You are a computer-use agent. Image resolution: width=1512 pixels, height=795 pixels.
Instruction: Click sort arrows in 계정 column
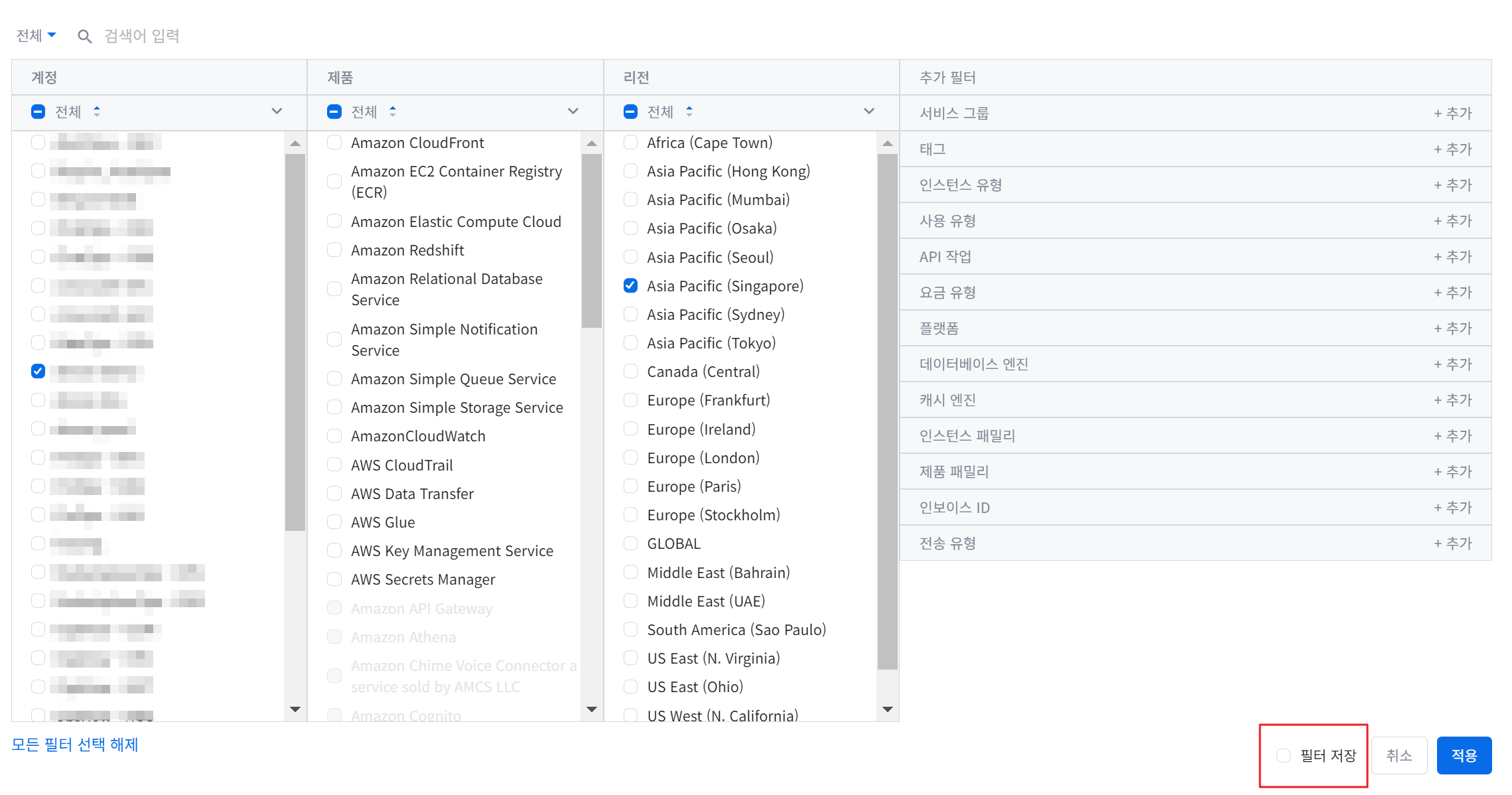coord(97,111)
